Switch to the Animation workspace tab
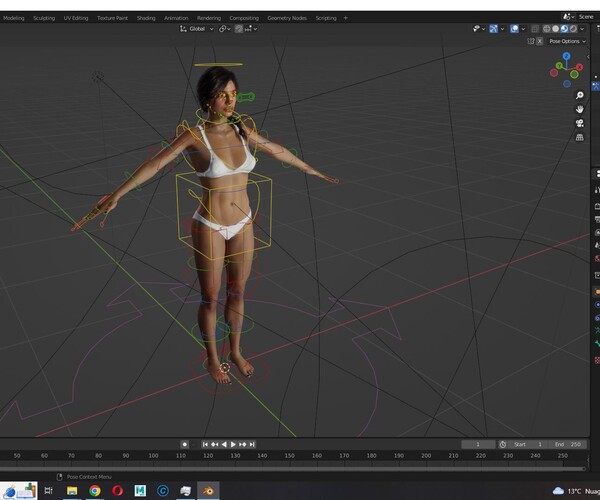Viewport: 600px width, 500px height. pyautogui.click(x=176, y=18)
